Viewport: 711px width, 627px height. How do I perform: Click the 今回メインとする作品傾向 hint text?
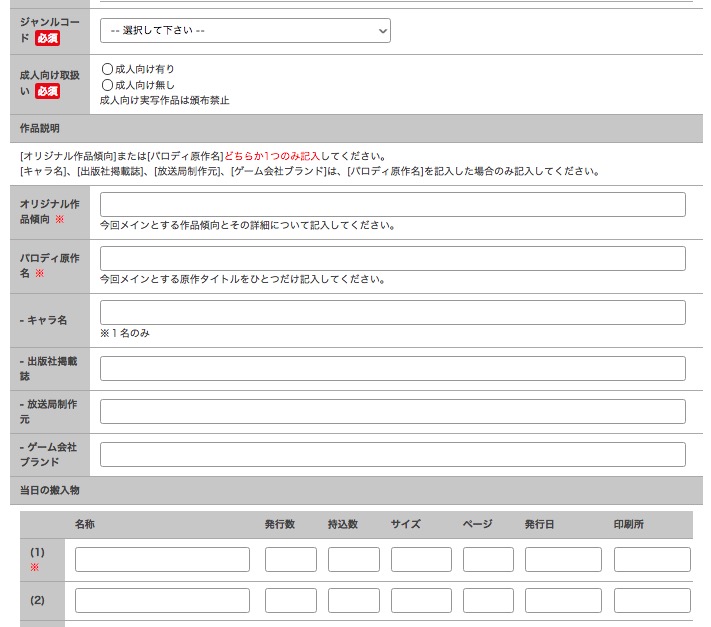click(x=247, y=225)
